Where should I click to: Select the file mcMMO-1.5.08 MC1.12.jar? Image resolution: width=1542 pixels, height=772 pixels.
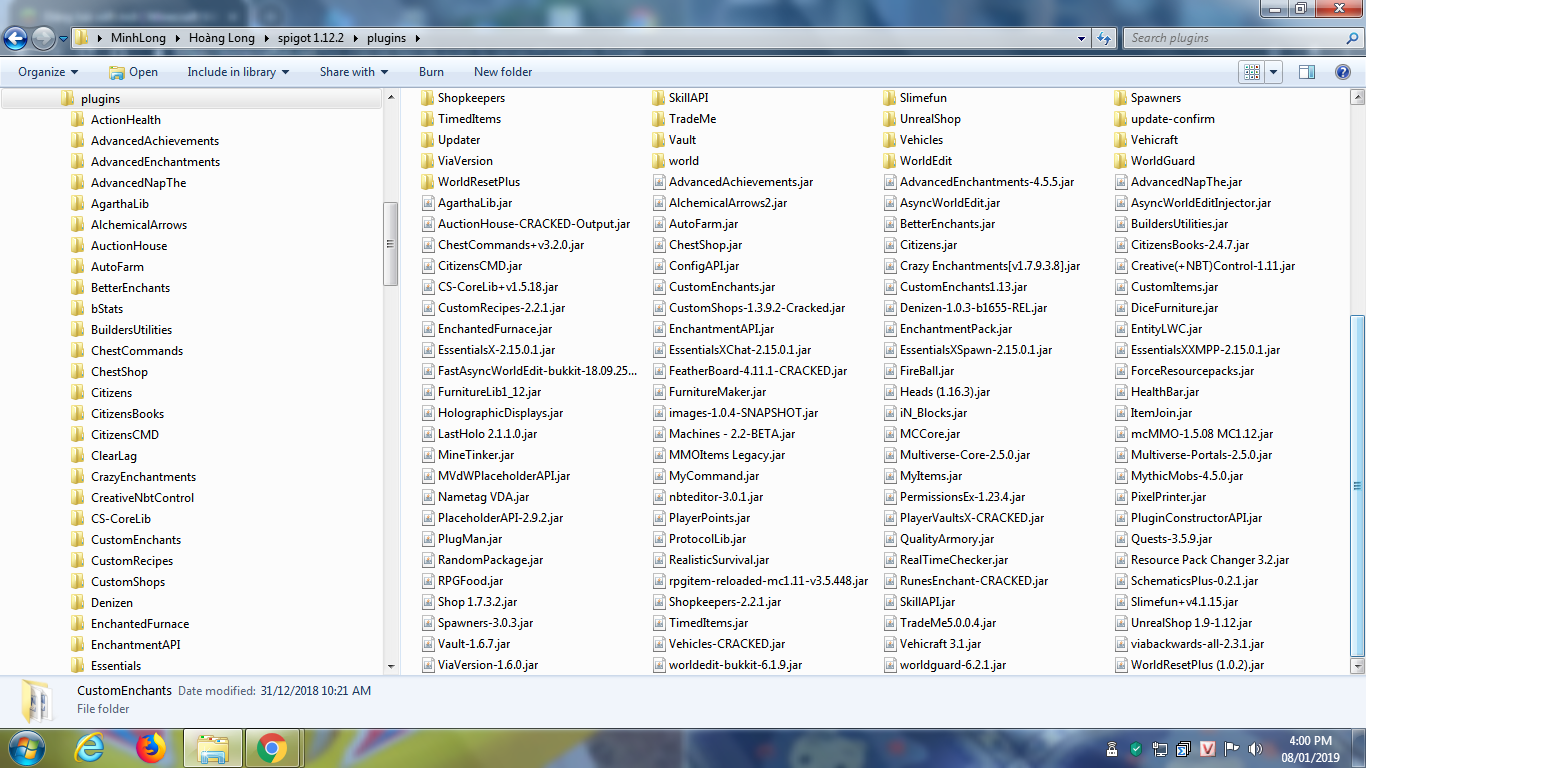coord(1202,434)
